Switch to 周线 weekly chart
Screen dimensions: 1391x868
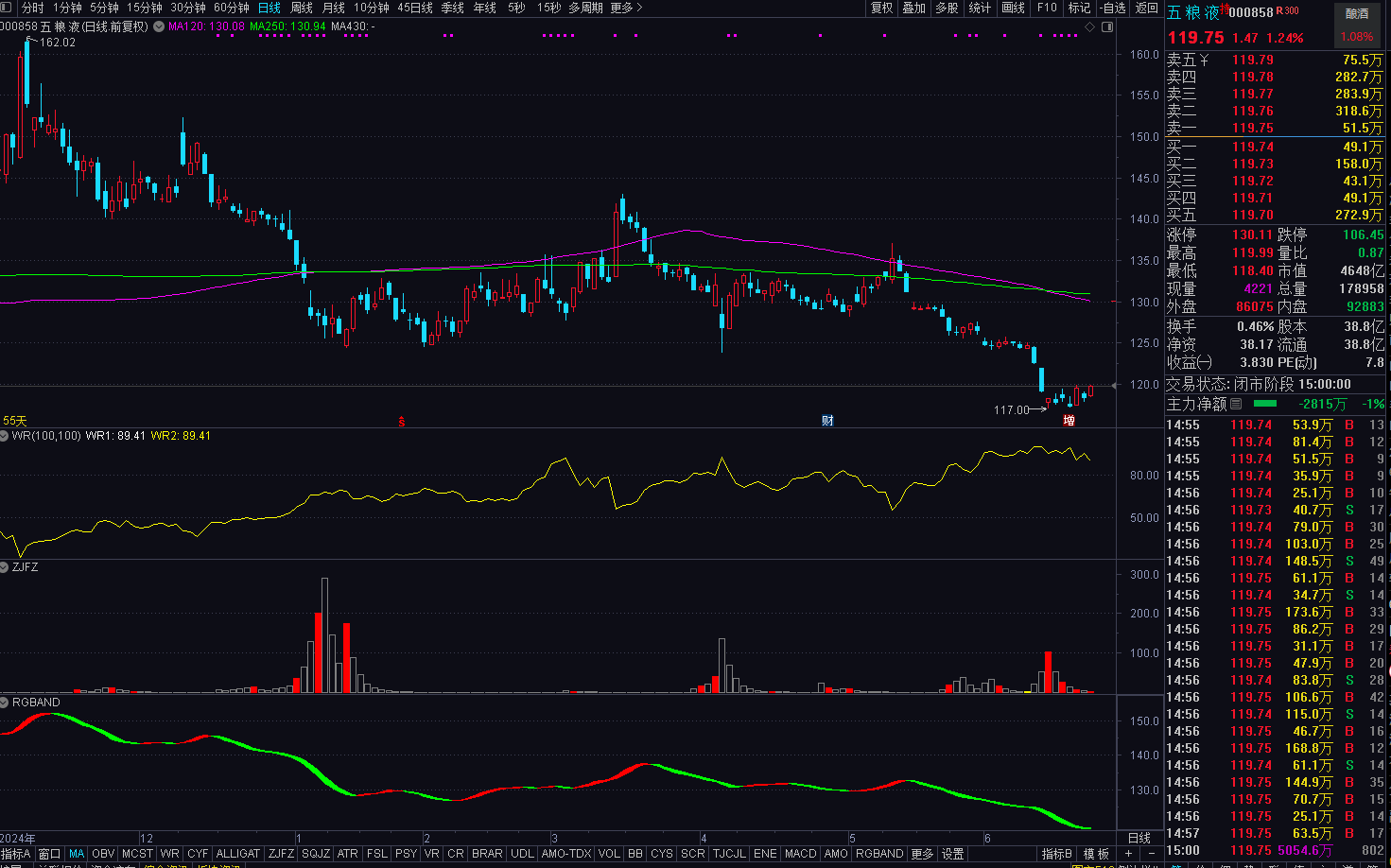pyautogui.click(x=302, y=8)
